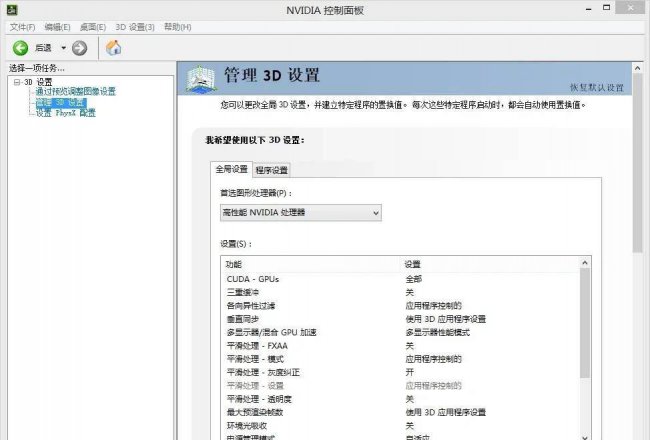Viewport: 650px width, 440px height.
Task: Open the 文件(F) menu
Action: point(22,27)
